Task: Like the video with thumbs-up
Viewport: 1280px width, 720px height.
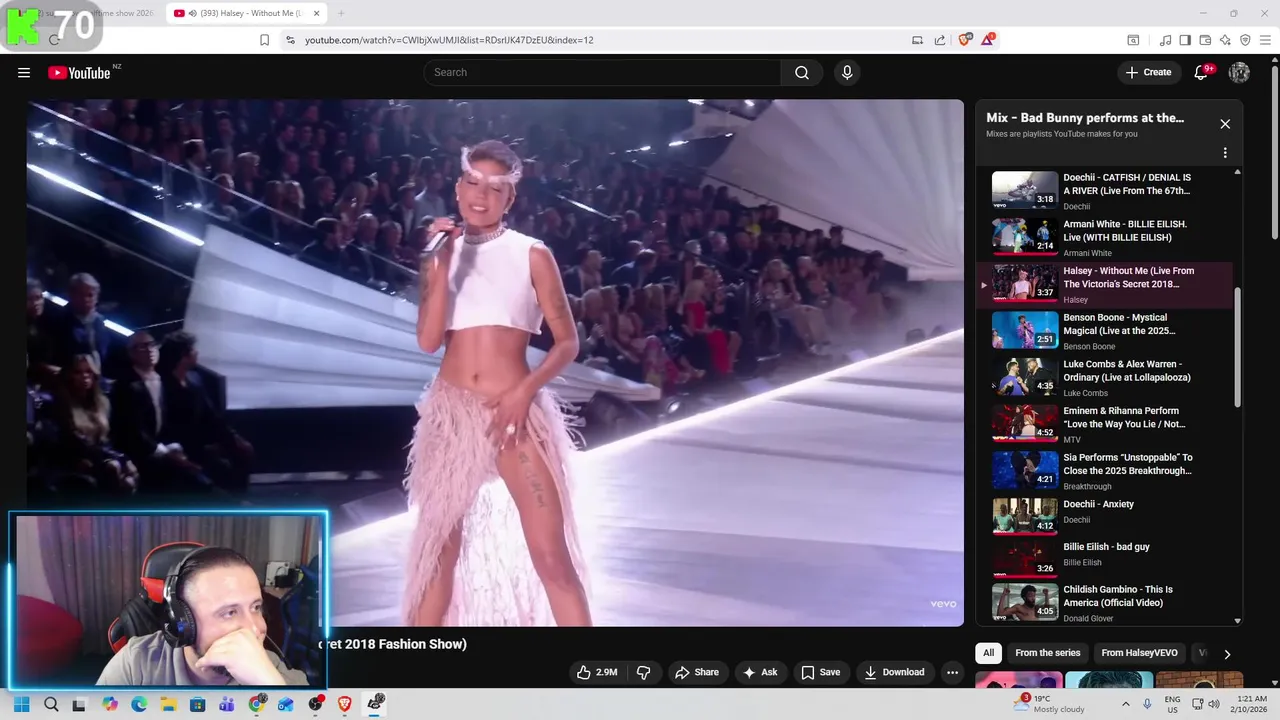Action: [x=597, y=672]
